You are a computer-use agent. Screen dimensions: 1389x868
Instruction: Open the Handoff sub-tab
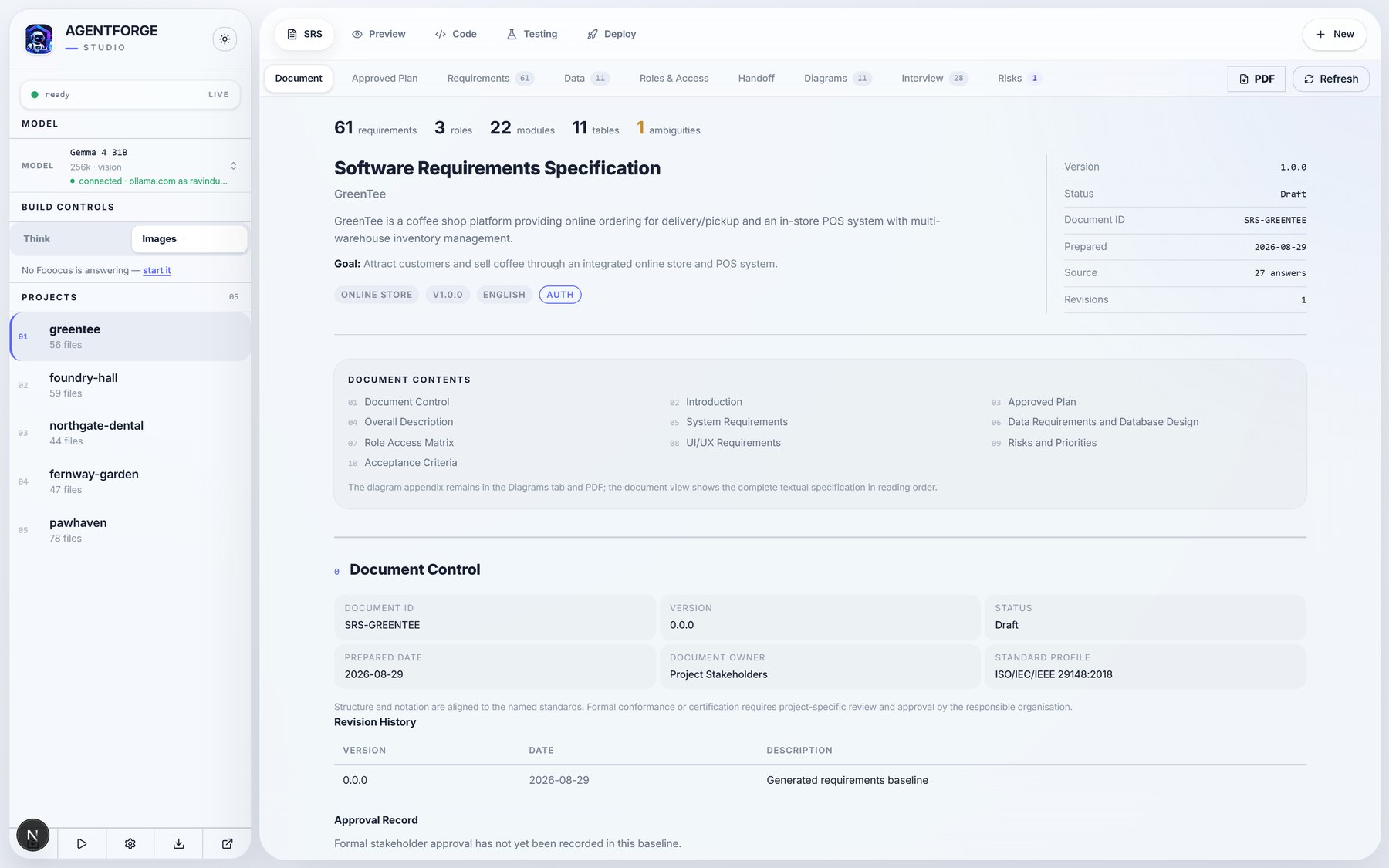tap(755, 78)
